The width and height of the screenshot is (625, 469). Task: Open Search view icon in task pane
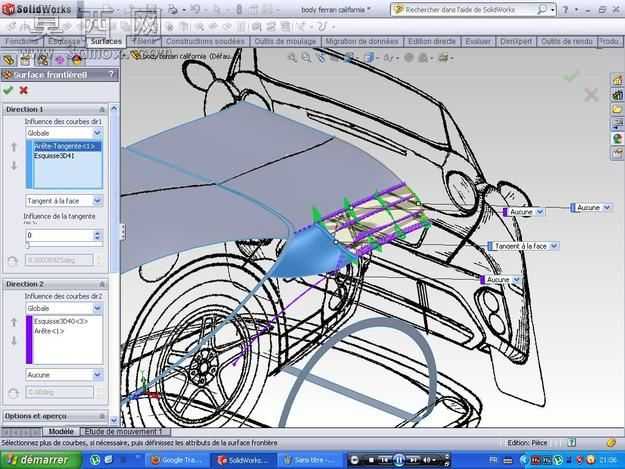point(617,124)
